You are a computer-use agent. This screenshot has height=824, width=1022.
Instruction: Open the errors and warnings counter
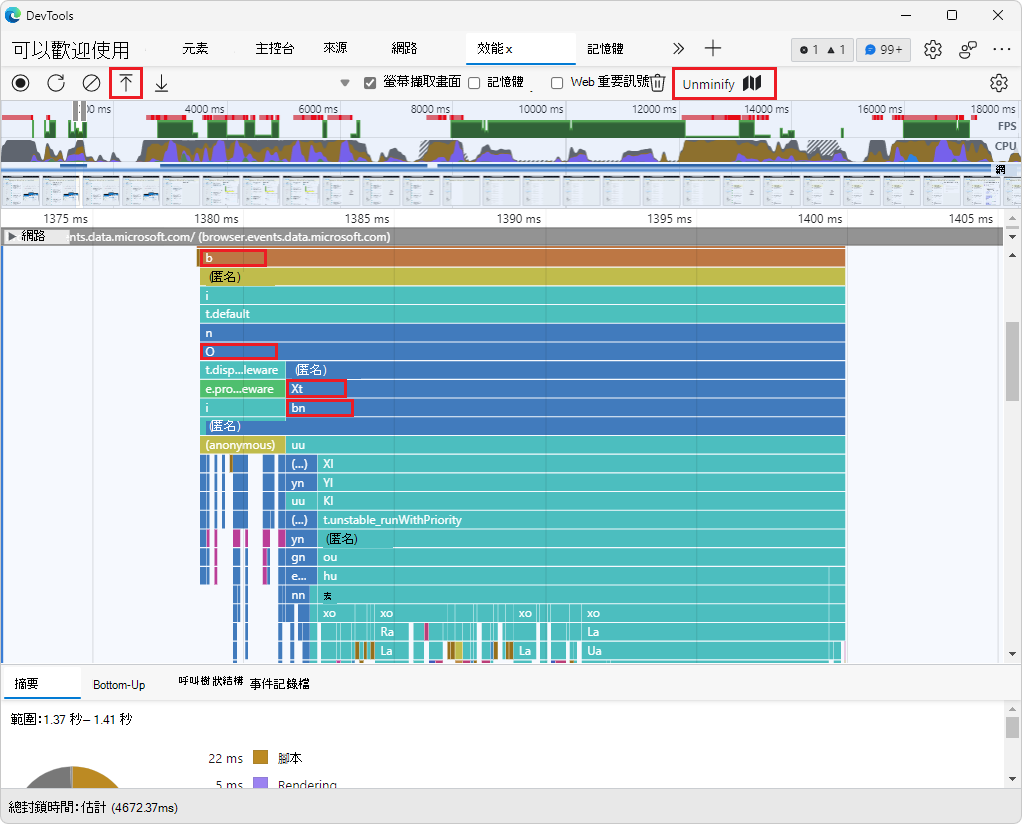point(823,50)
